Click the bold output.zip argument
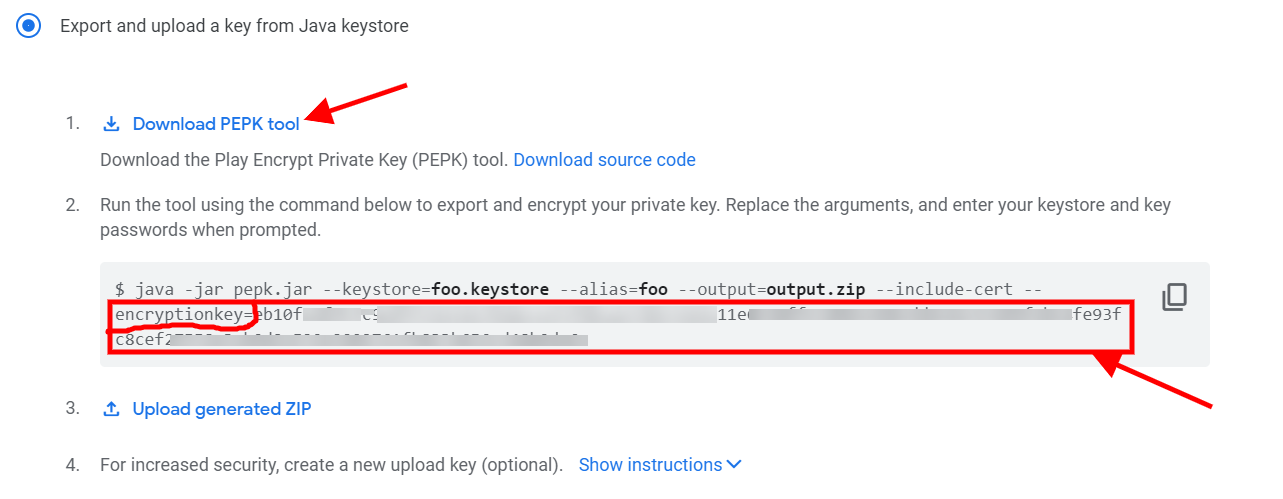 pyautogui.click(x=813, y=290)
